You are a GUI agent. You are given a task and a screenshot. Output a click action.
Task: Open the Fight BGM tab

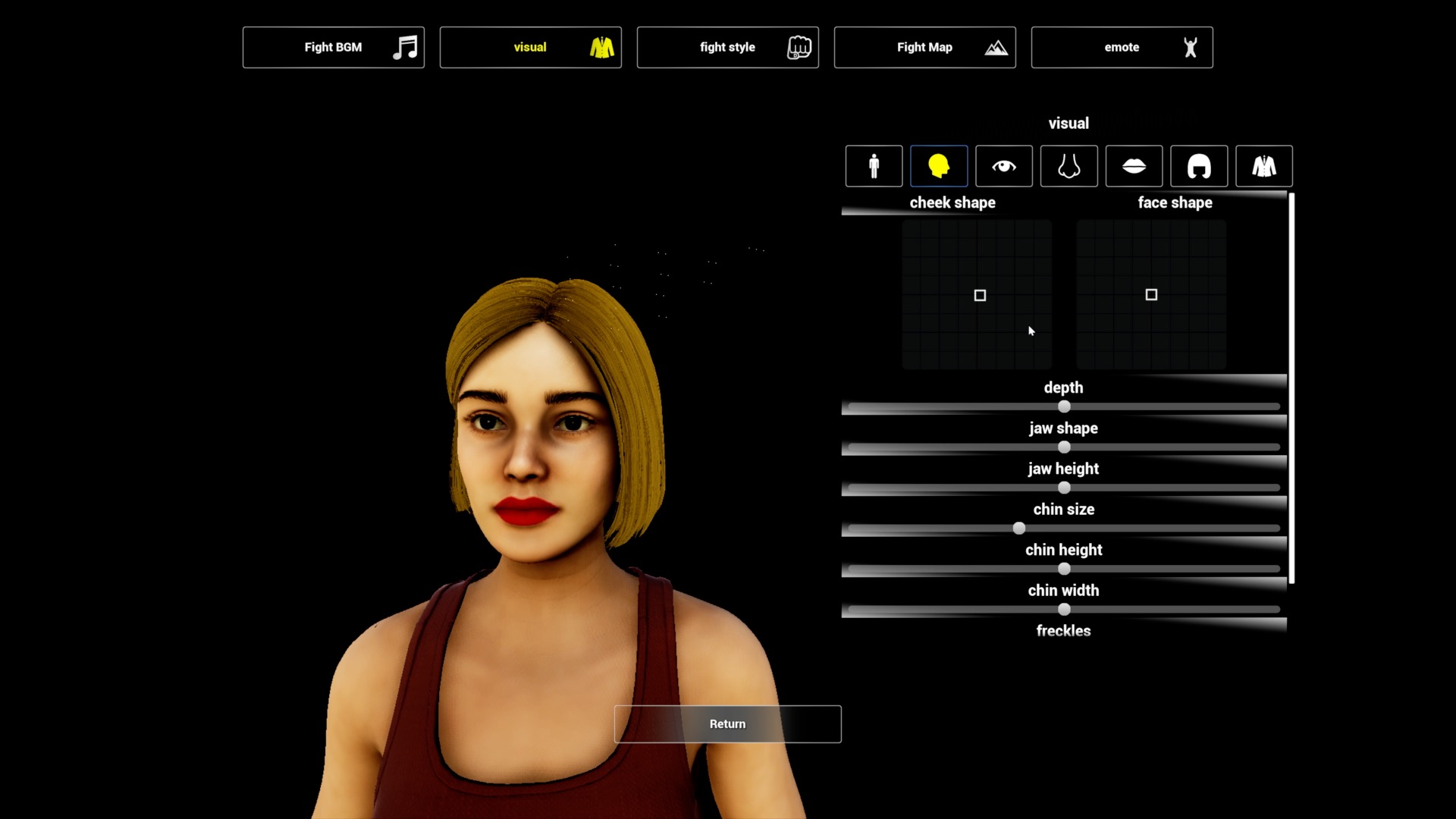pos(333,47)
